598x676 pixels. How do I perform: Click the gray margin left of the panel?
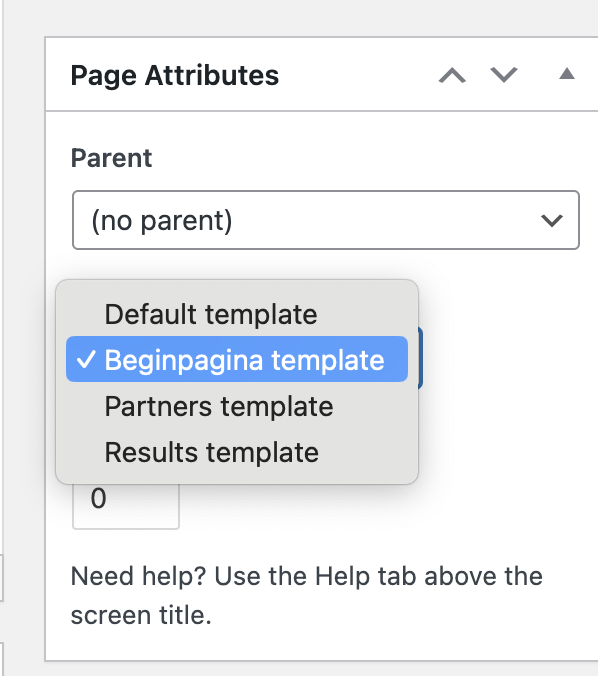[x=24, y=345]
